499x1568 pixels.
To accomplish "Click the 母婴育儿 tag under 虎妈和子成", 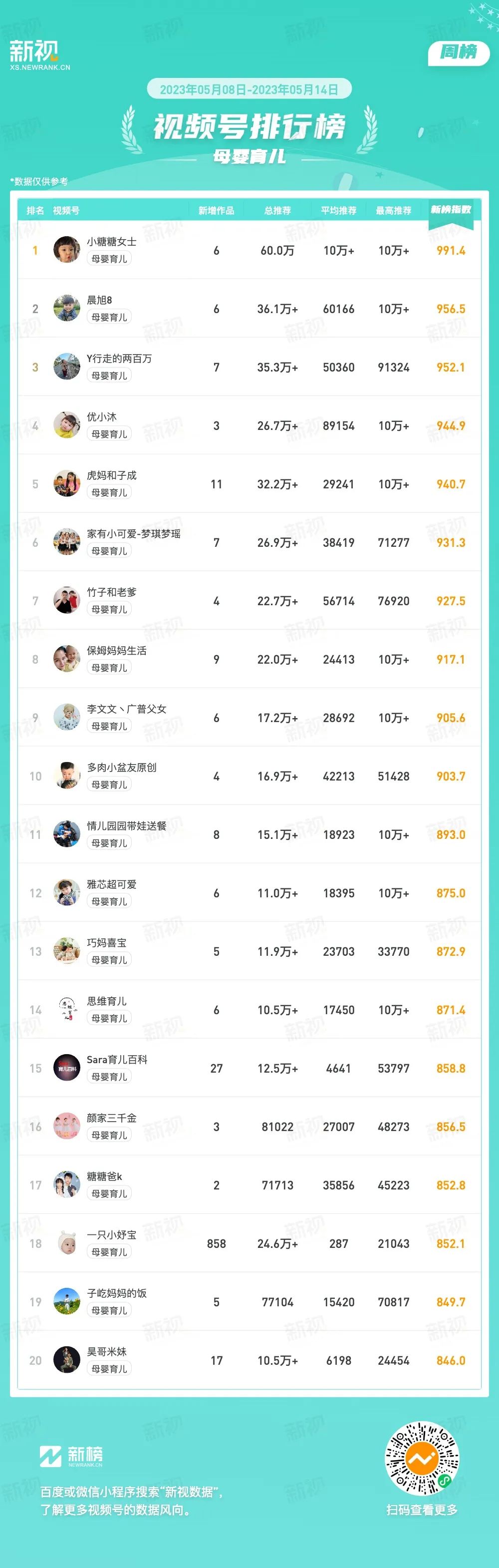I will [x=110, y=492].
